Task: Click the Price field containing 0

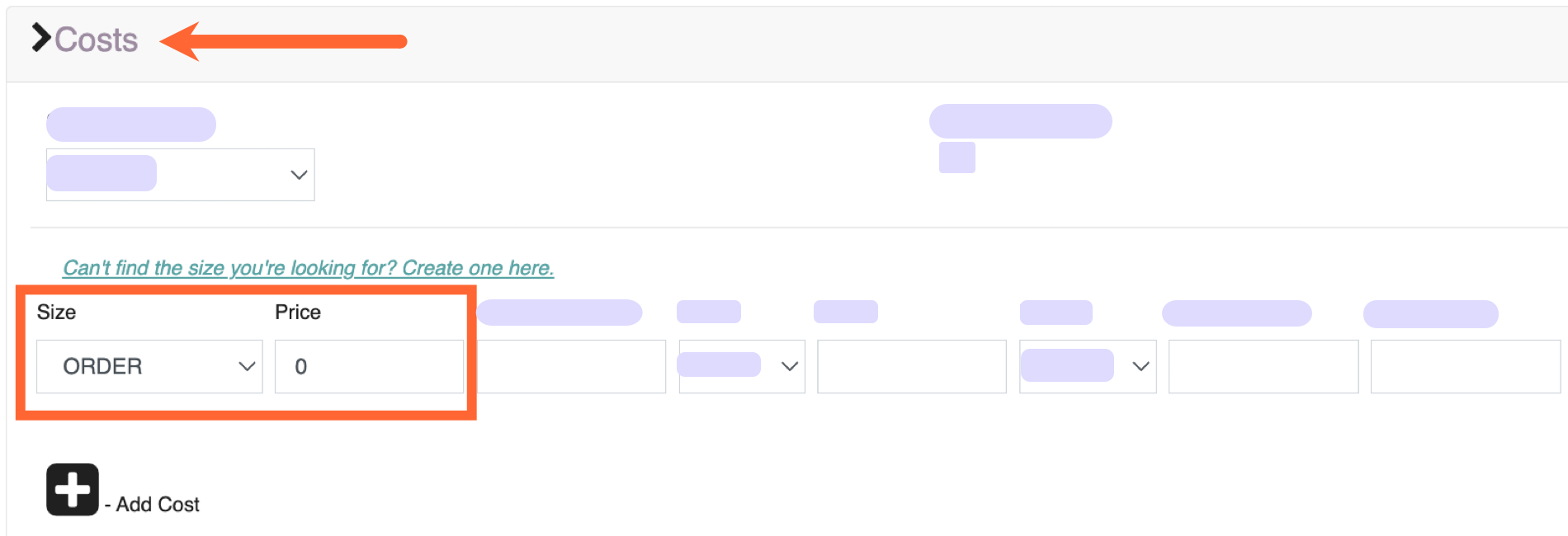Action: (x=369, y=366)
